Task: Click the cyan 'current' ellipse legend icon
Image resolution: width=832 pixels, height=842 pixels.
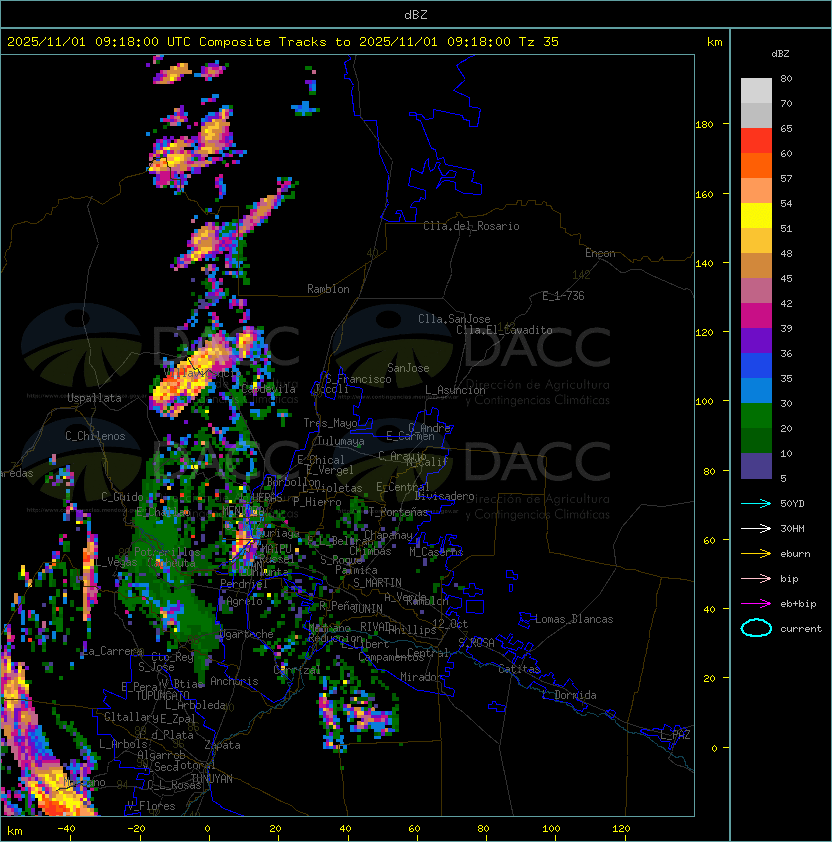Action: 756,628
